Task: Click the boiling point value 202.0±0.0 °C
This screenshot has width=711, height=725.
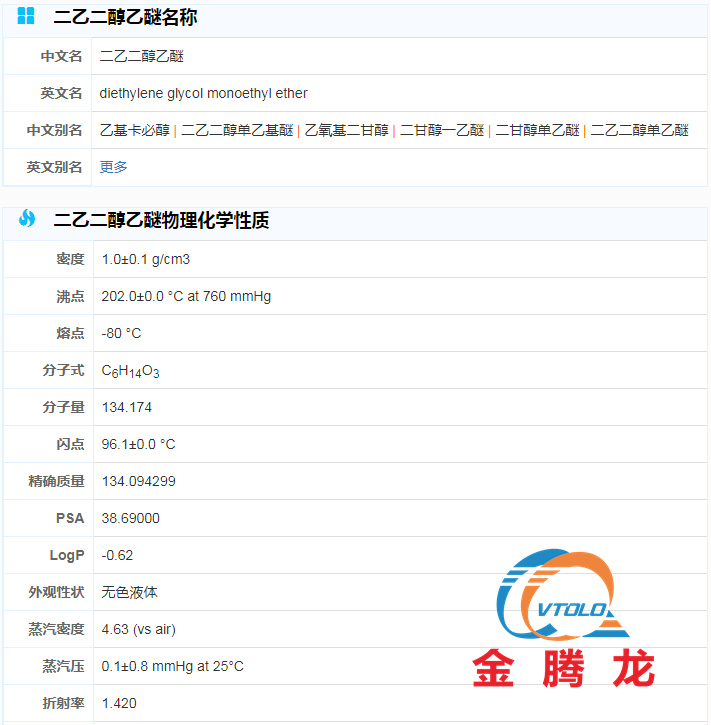Action: point(186,296)
